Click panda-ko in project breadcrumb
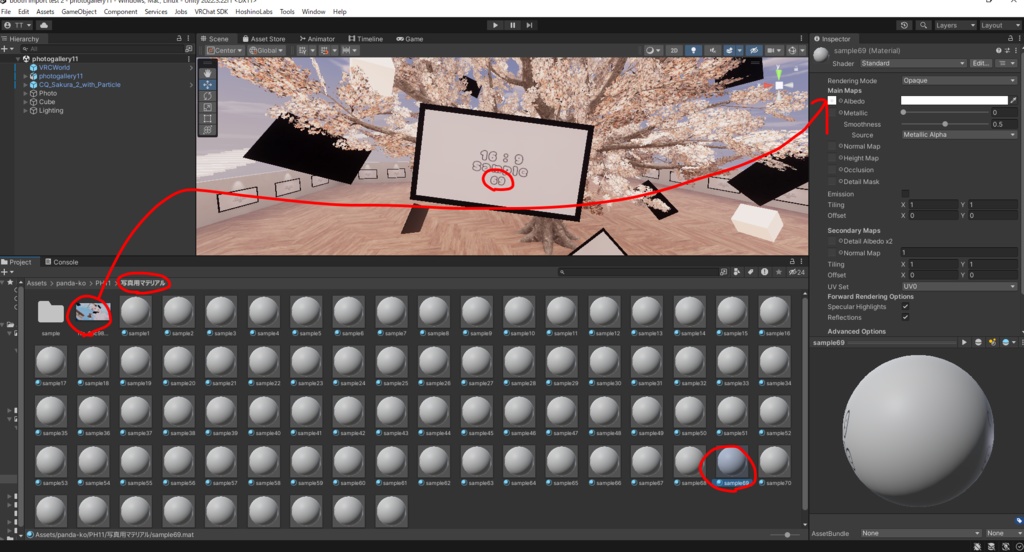1024x552 pixels. pyautogui.click(x=71, y=283)
